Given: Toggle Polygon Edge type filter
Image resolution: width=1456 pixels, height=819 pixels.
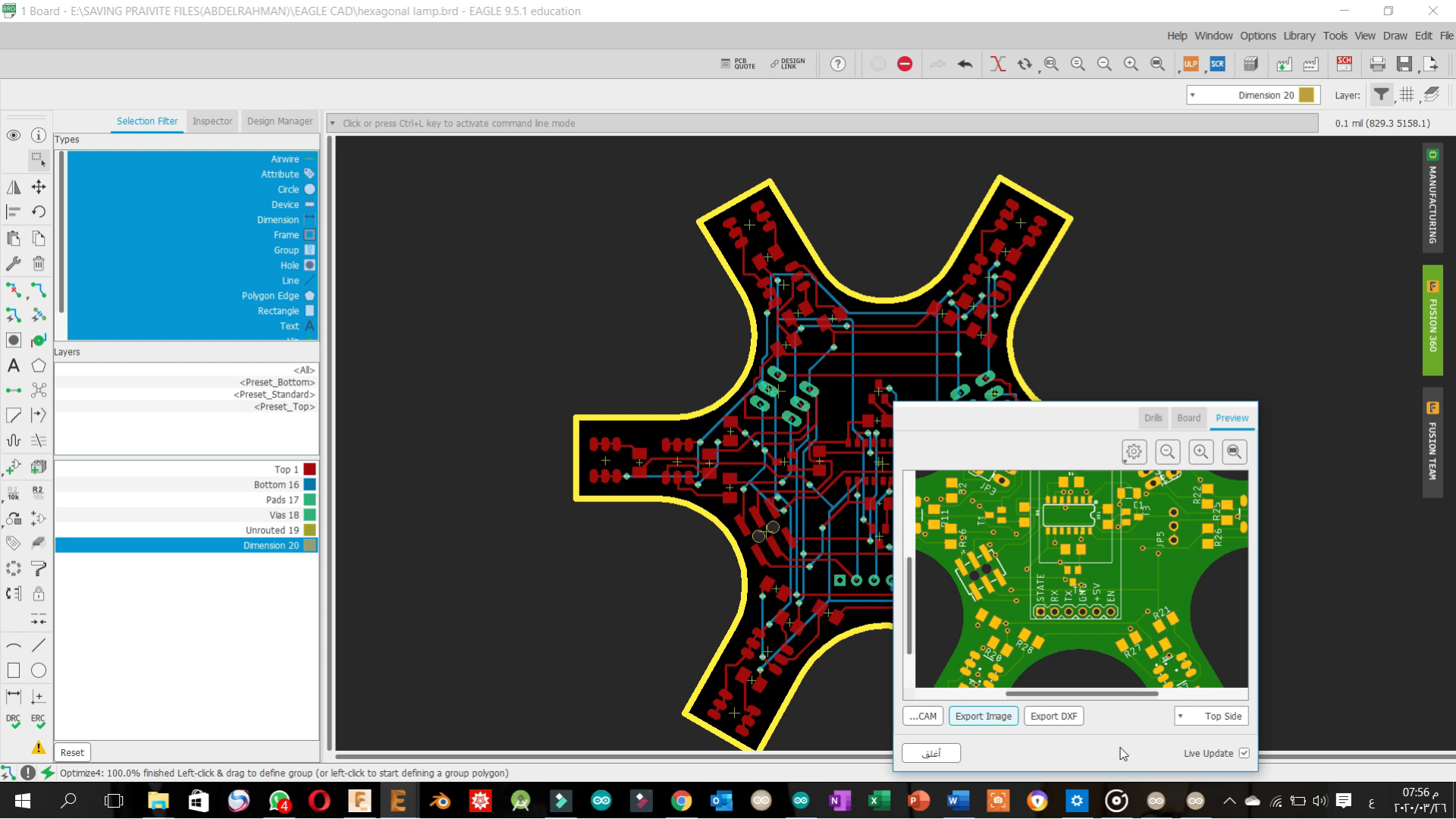Looking at the screenshot, I should pos(191,296).
